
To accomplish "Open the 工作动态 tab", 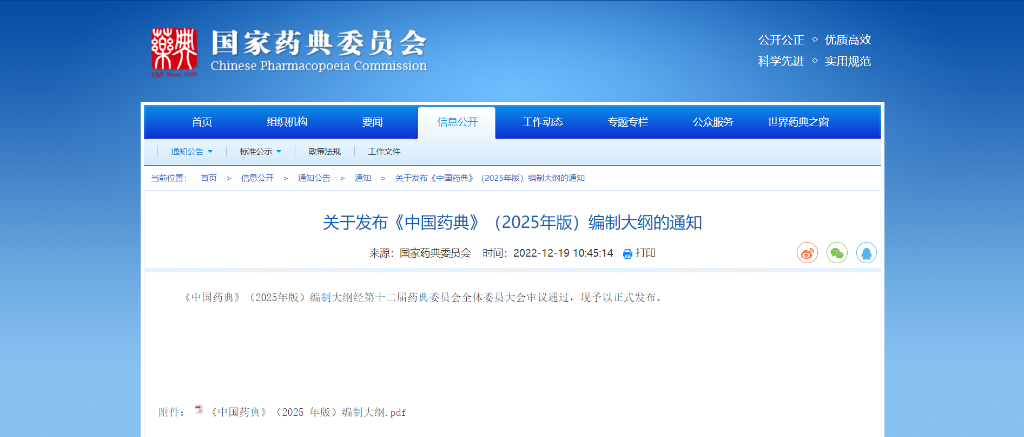I will [x=542, y=122].
